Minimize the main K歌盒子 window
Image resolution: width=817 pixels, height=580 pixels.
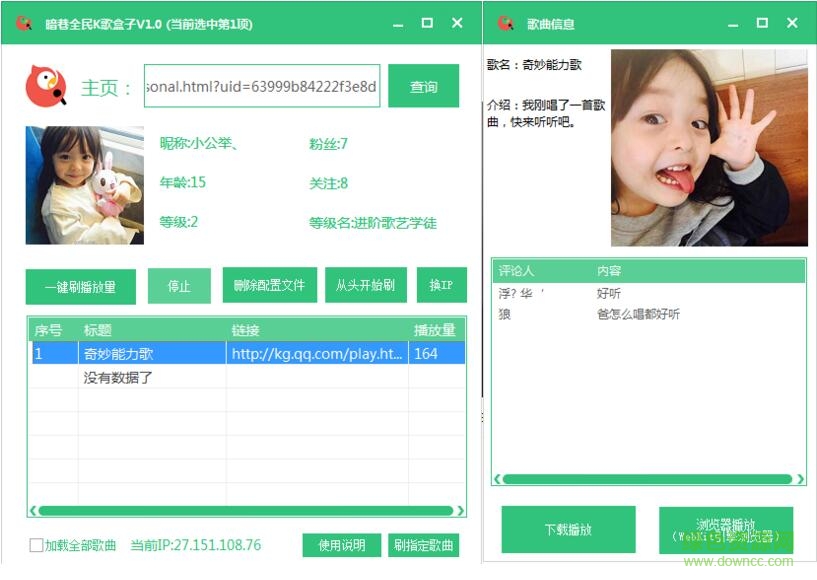click(398, 24)
